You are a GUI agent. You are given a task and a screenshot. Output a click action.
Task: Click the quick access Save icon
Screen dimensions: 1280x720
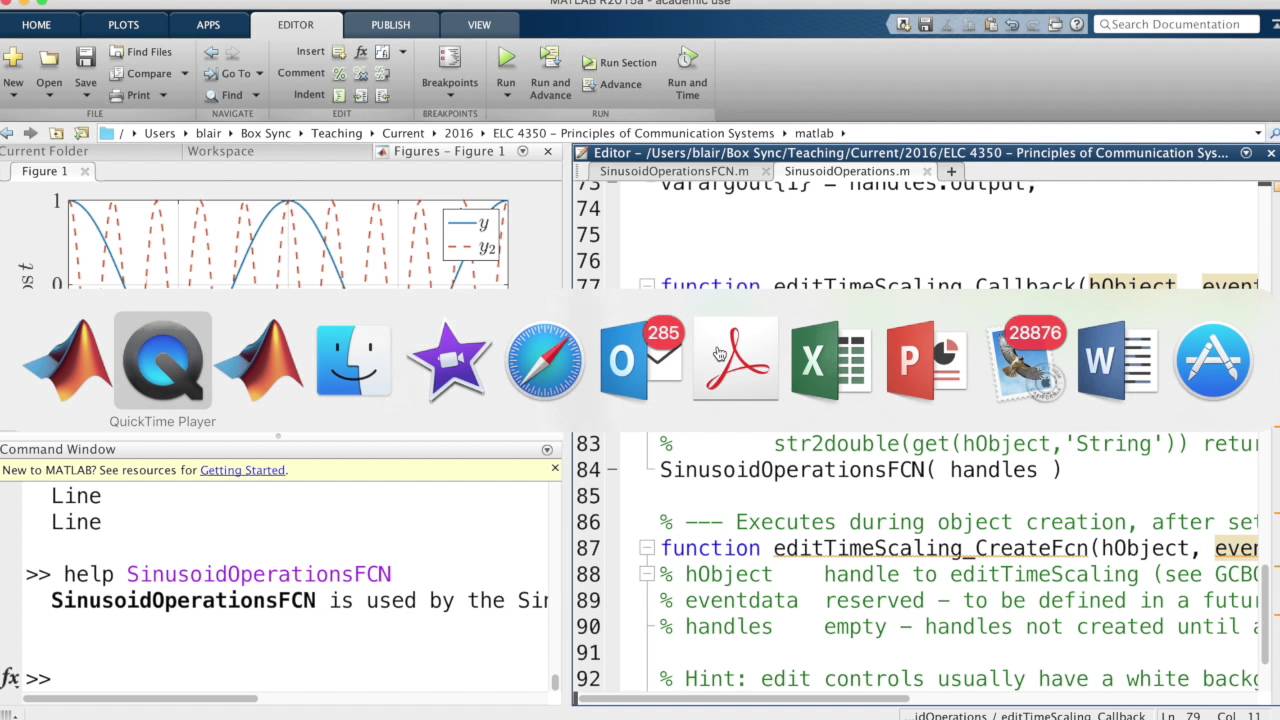925,24
